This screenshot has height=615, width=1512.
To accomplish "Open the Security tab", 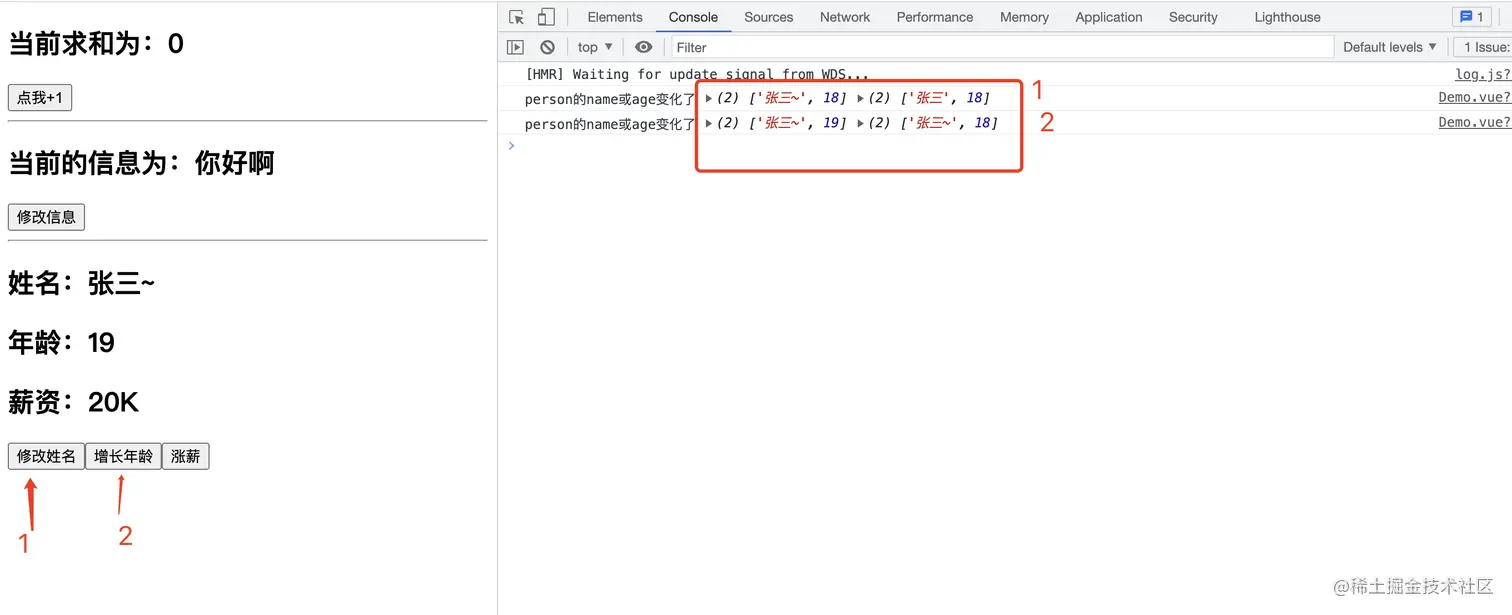I will 1193,17.
